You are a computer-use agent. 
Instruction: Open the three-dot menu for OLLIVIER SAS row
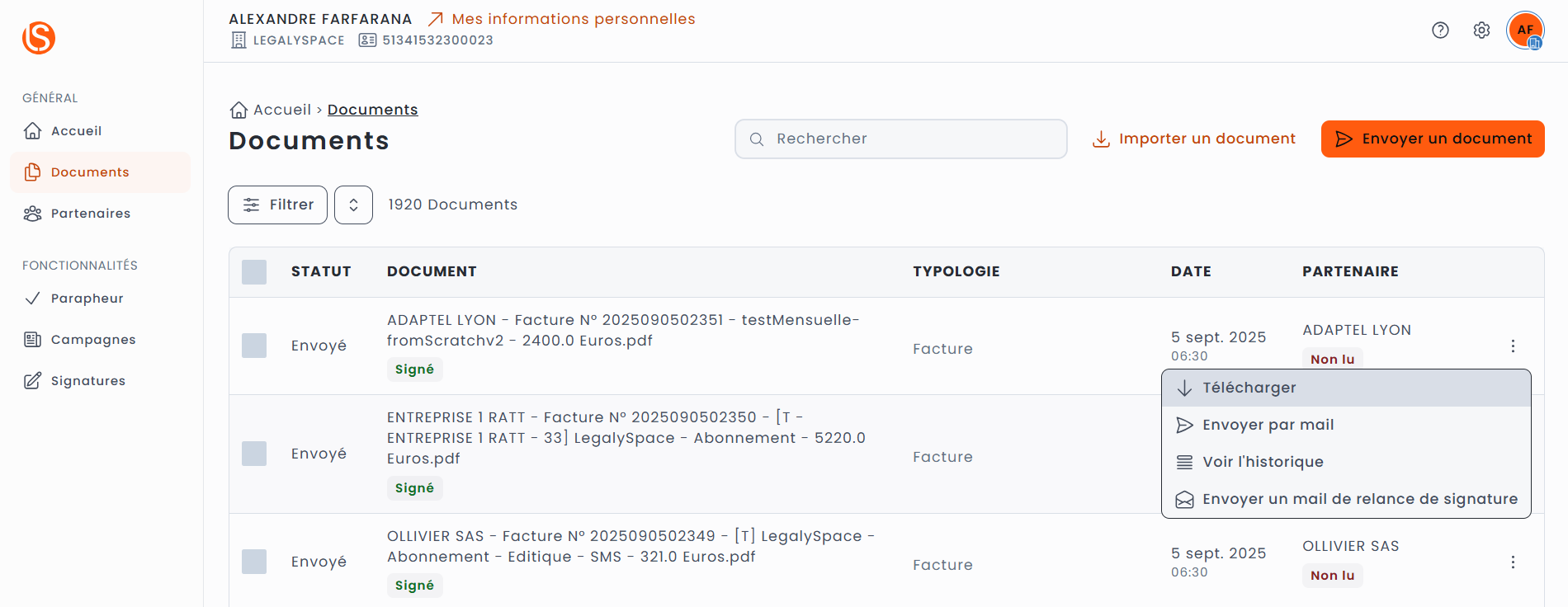tap(1513, 562)
